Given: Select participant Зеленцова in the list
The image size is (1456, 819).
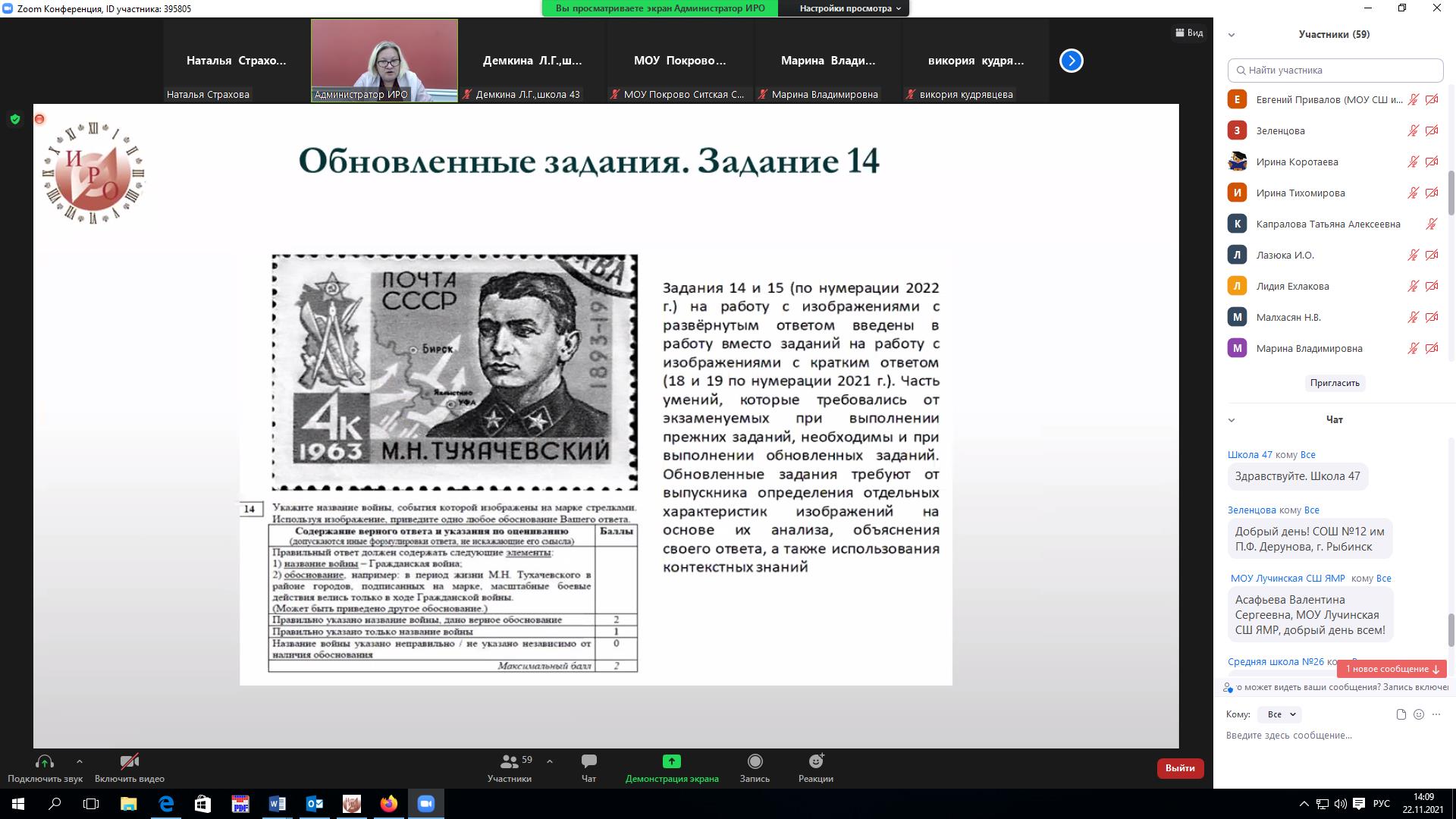Looking at the screenshot, I should [1333, 130].
